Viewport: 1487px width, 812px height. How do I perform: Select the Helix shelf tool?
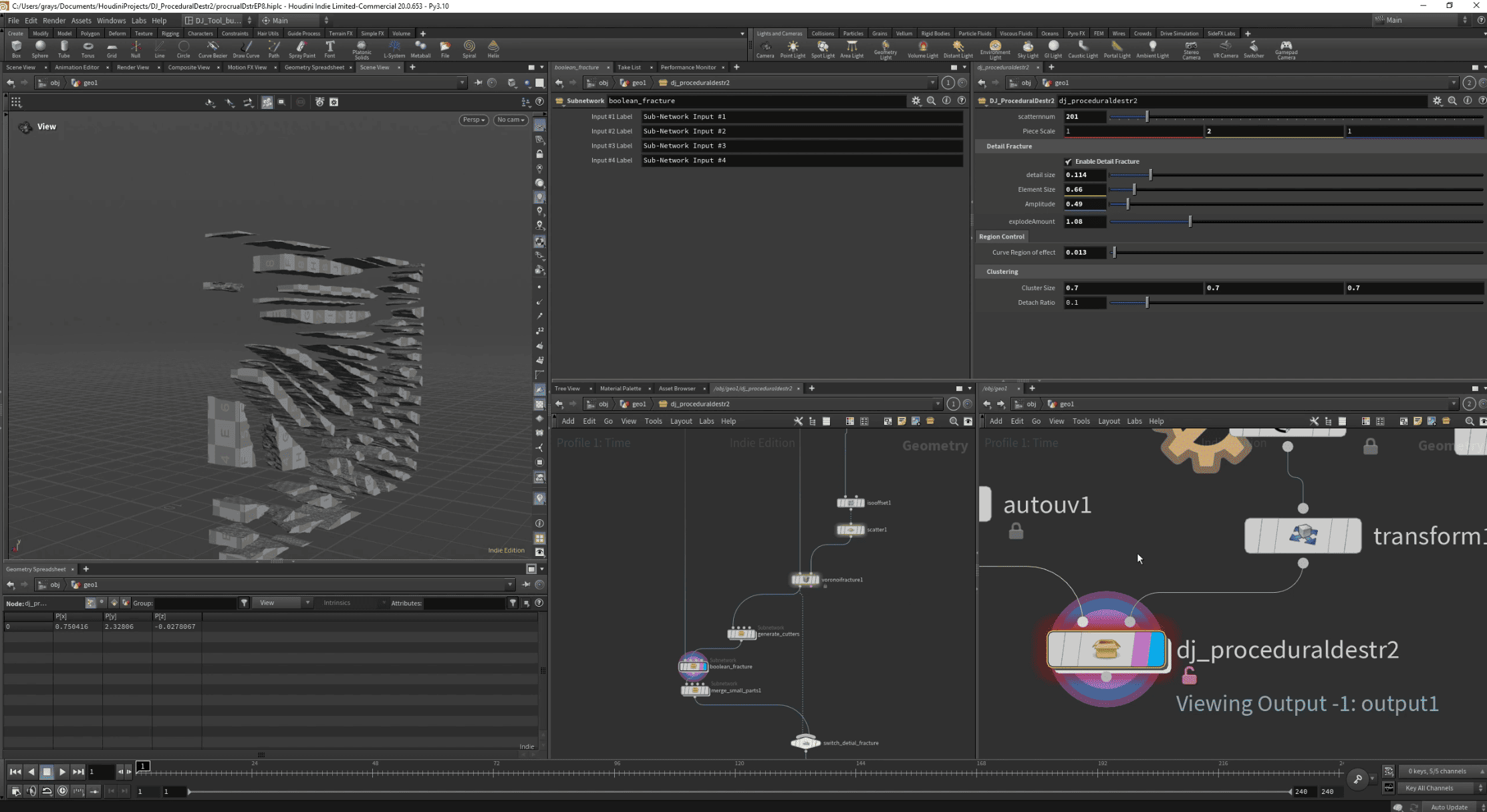pos(493,49)
